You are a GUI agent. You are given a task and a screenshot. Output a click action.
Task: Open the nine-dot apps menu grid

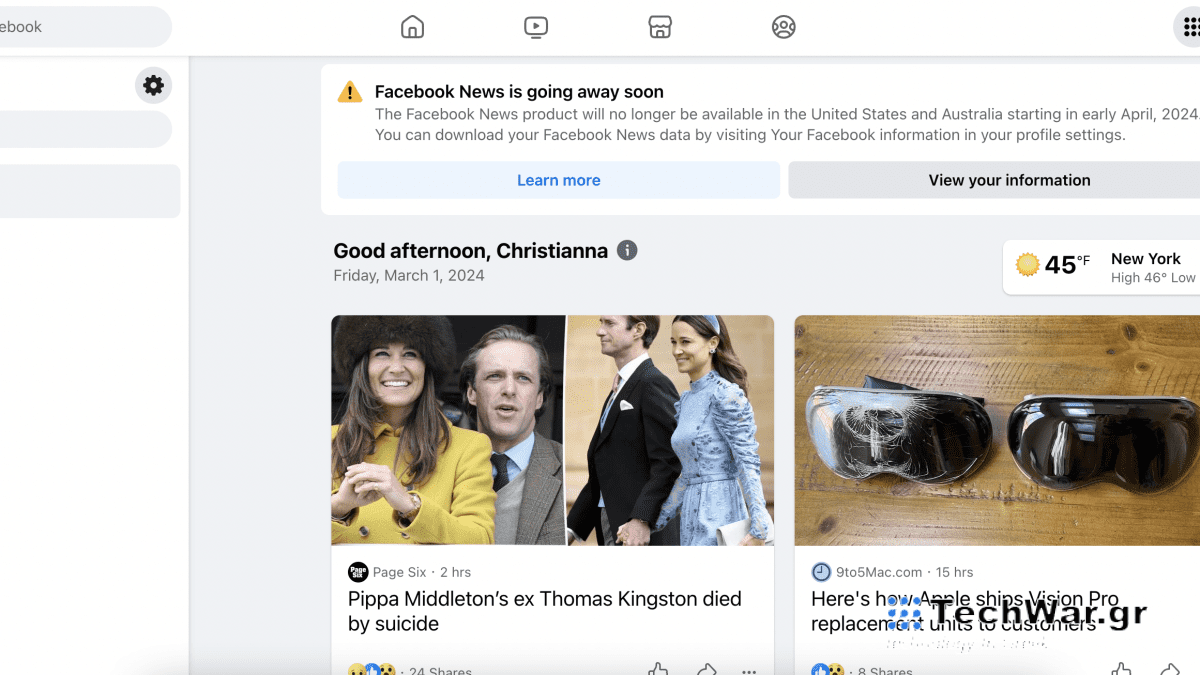pos(1190,28)
